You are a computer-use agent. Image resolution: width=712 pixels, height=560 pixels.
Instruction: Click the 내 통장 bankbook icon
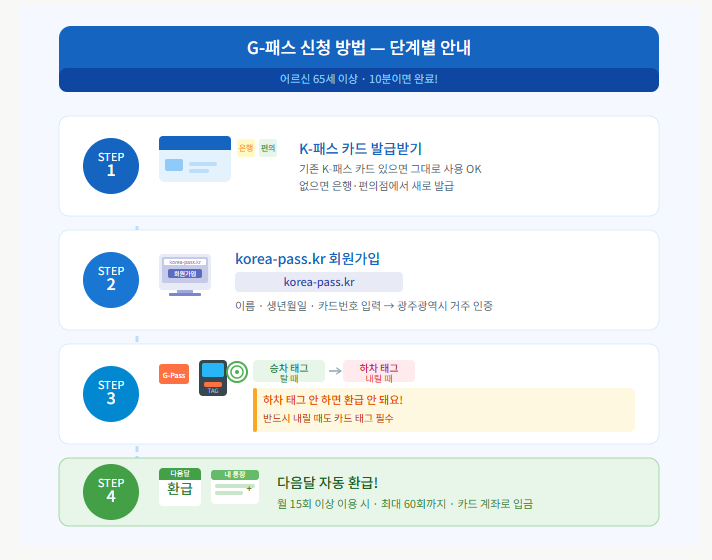tap(235, 487)
